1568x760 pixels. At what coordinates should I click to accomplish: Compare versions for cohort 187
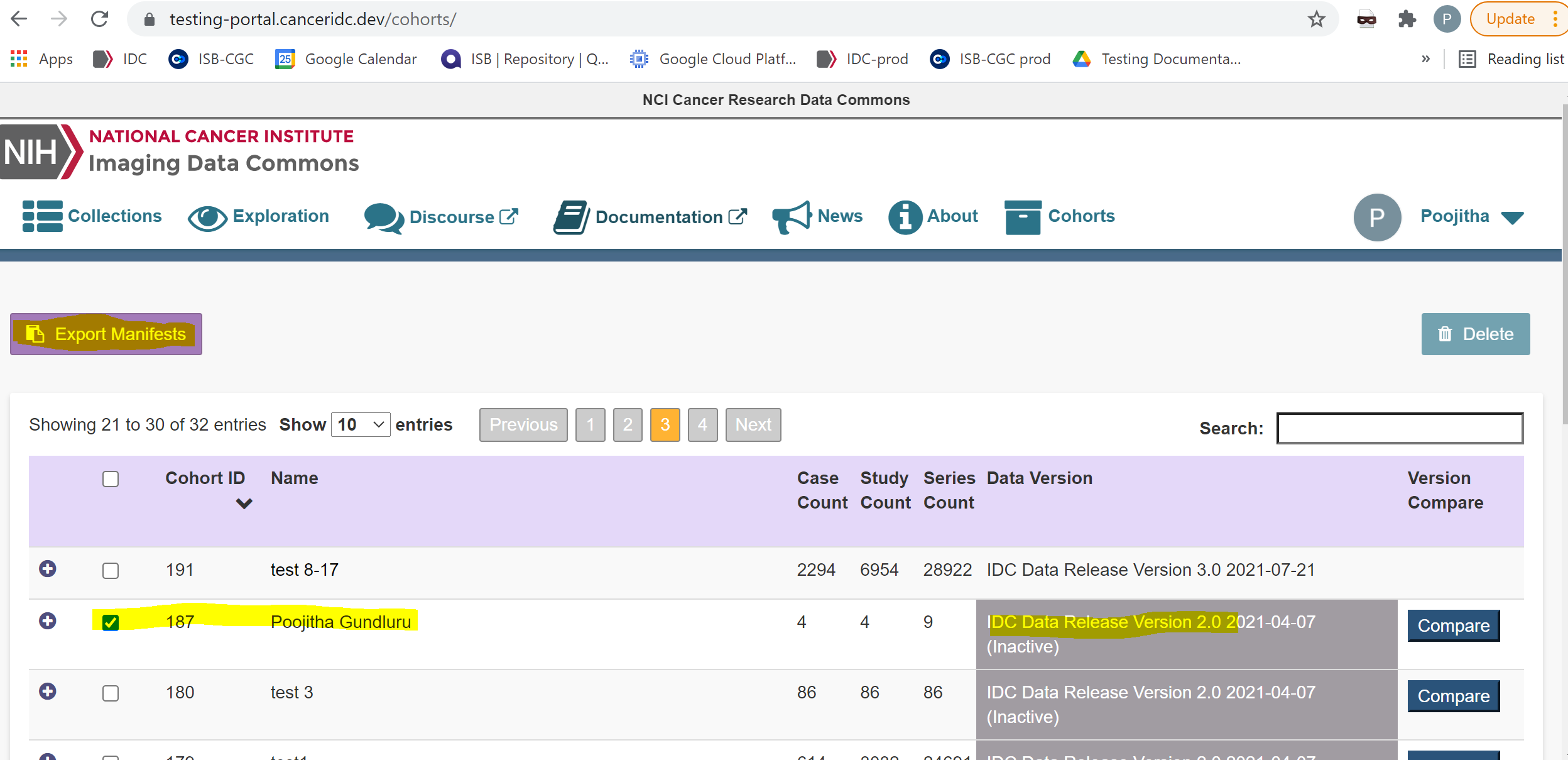point(1453,625)
